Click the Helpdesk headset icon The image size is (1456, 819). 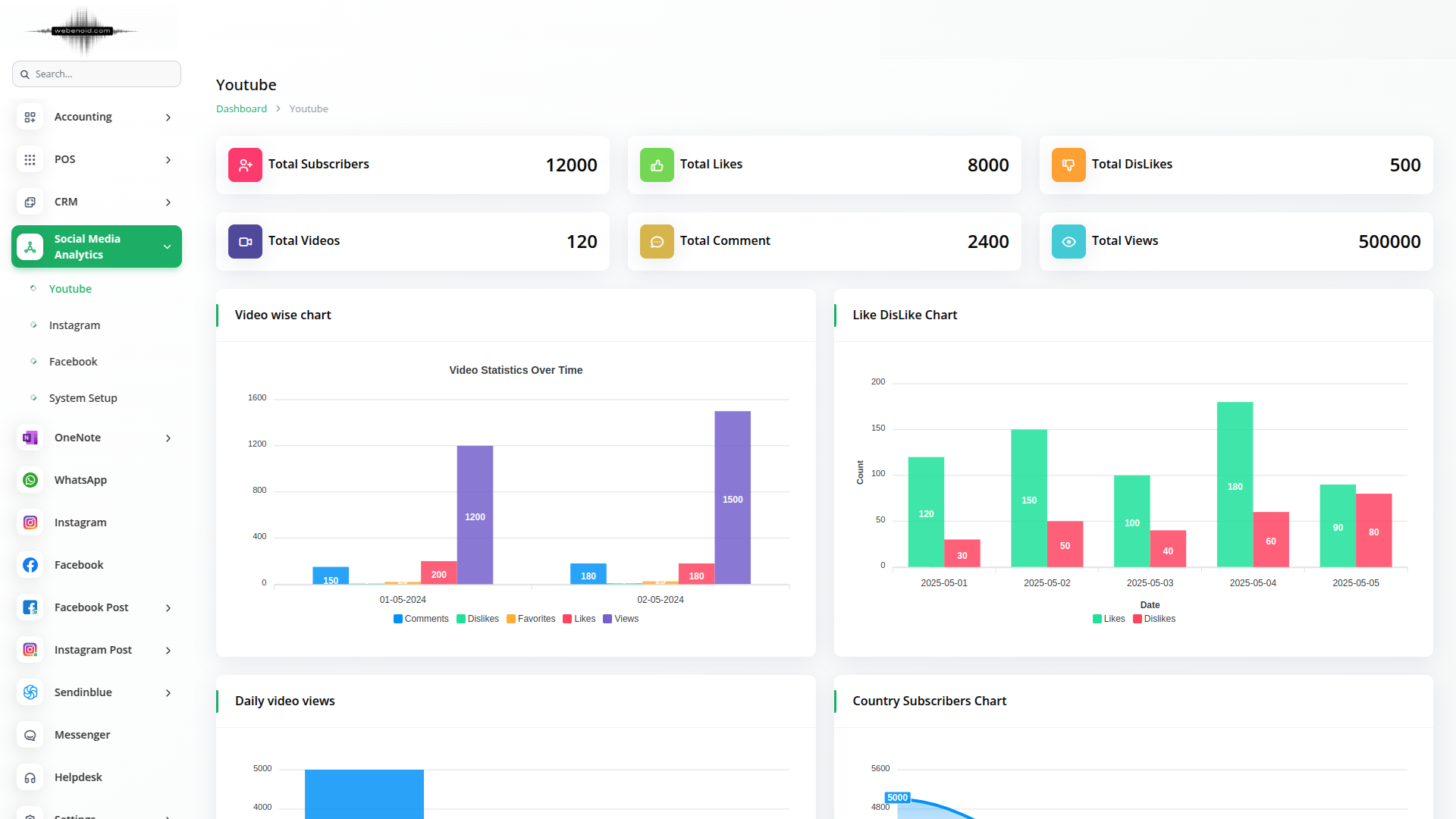click(30, 777)
